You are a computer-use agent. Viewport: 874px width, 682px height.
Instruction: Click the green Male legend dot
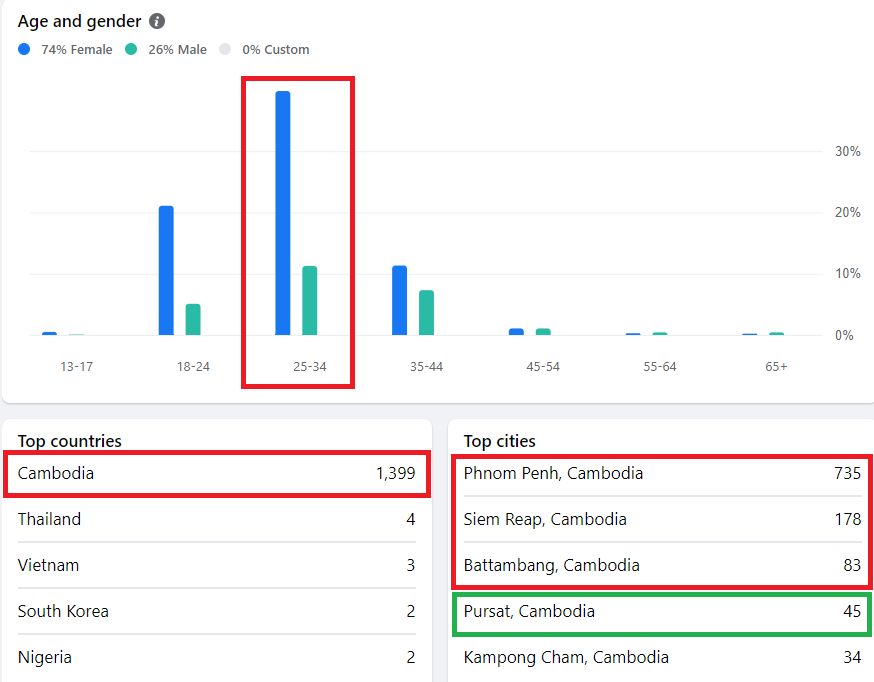pos(131,49)
